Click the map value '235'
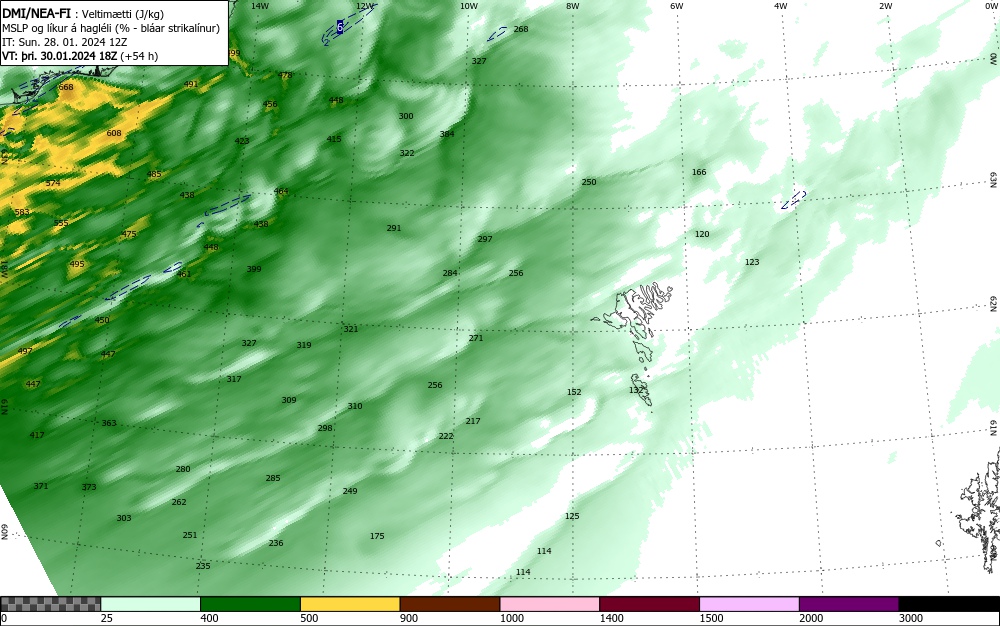Image resolution: width=1000 pixels, height=626 pixels. coord(203,566)
